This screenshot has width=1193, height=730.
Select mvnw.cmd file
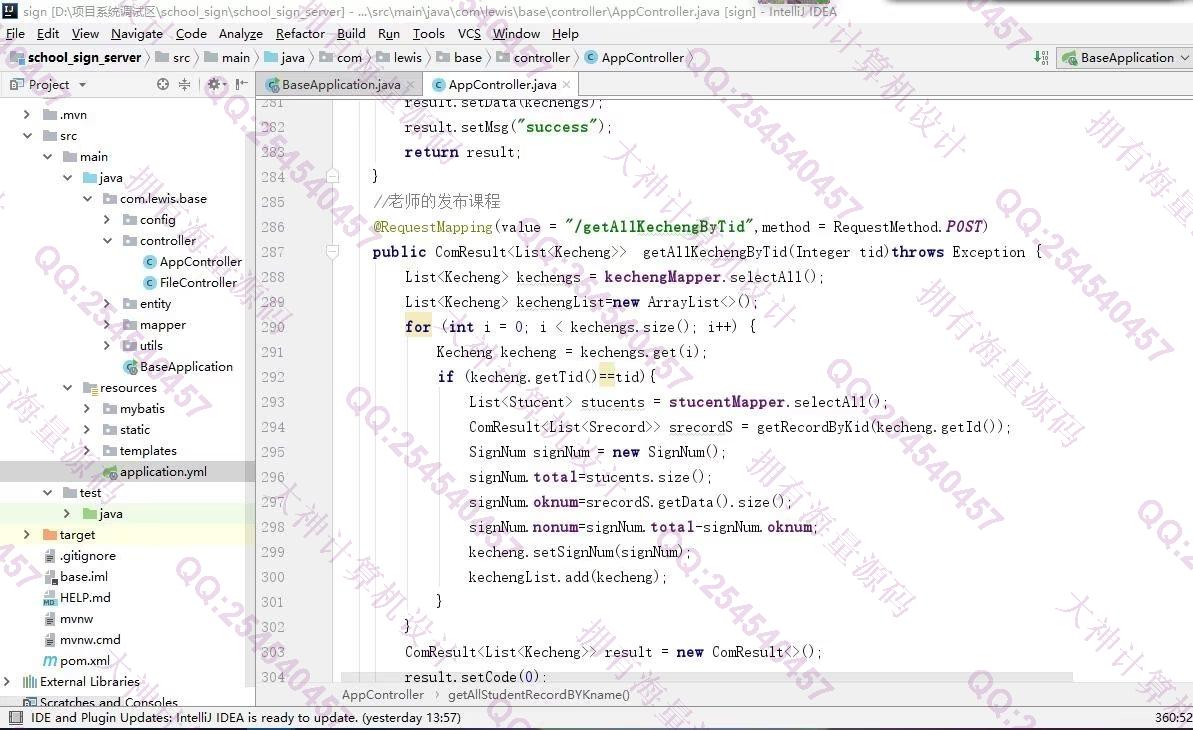pos(82,639)
